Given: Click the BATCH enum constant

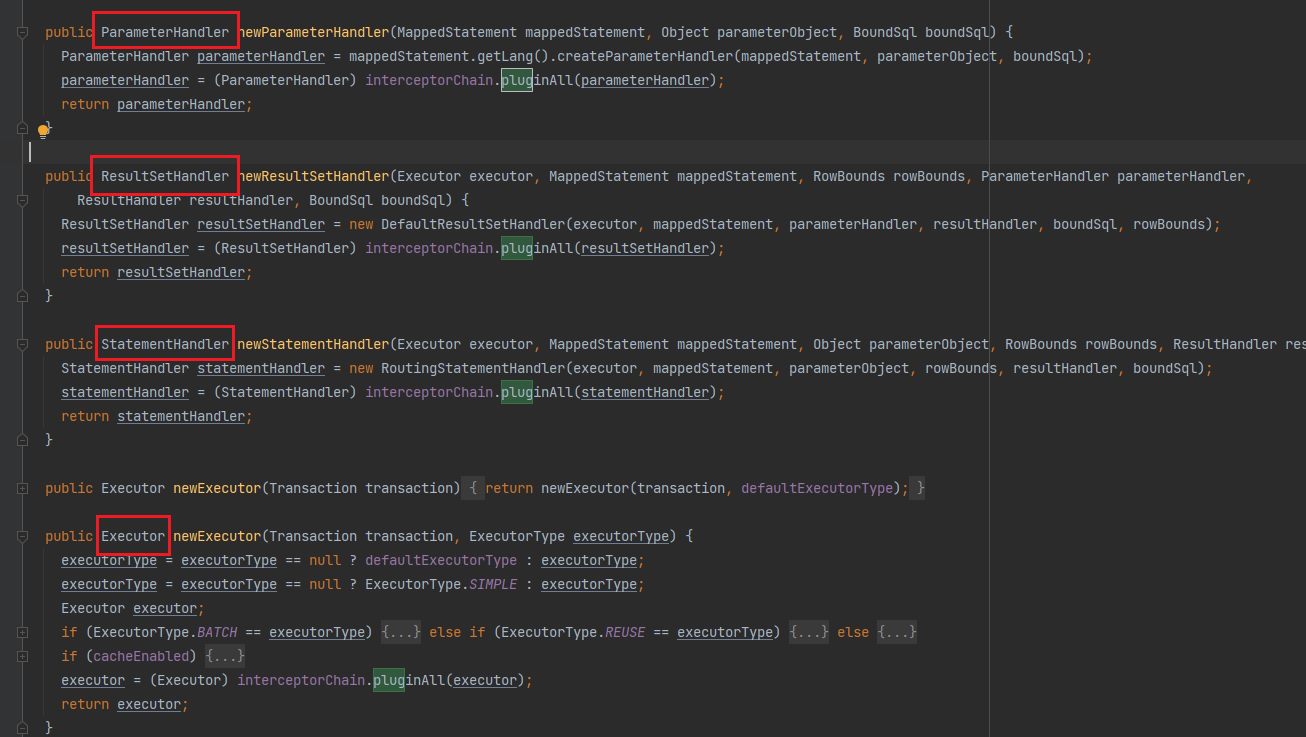Looking at the screenshot, I should 217,632.
